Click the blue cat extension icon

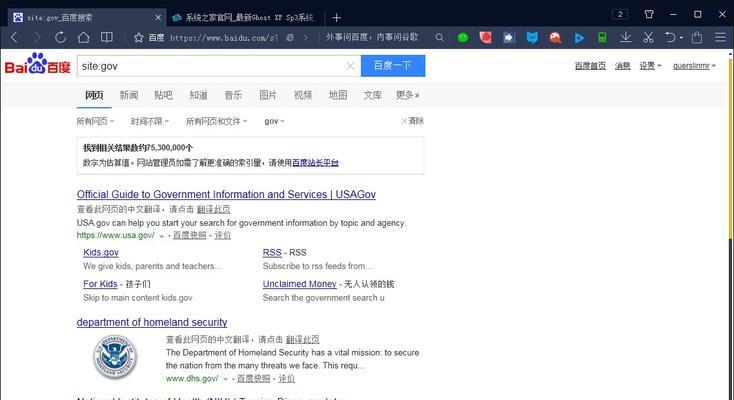(x=532, y=38)
